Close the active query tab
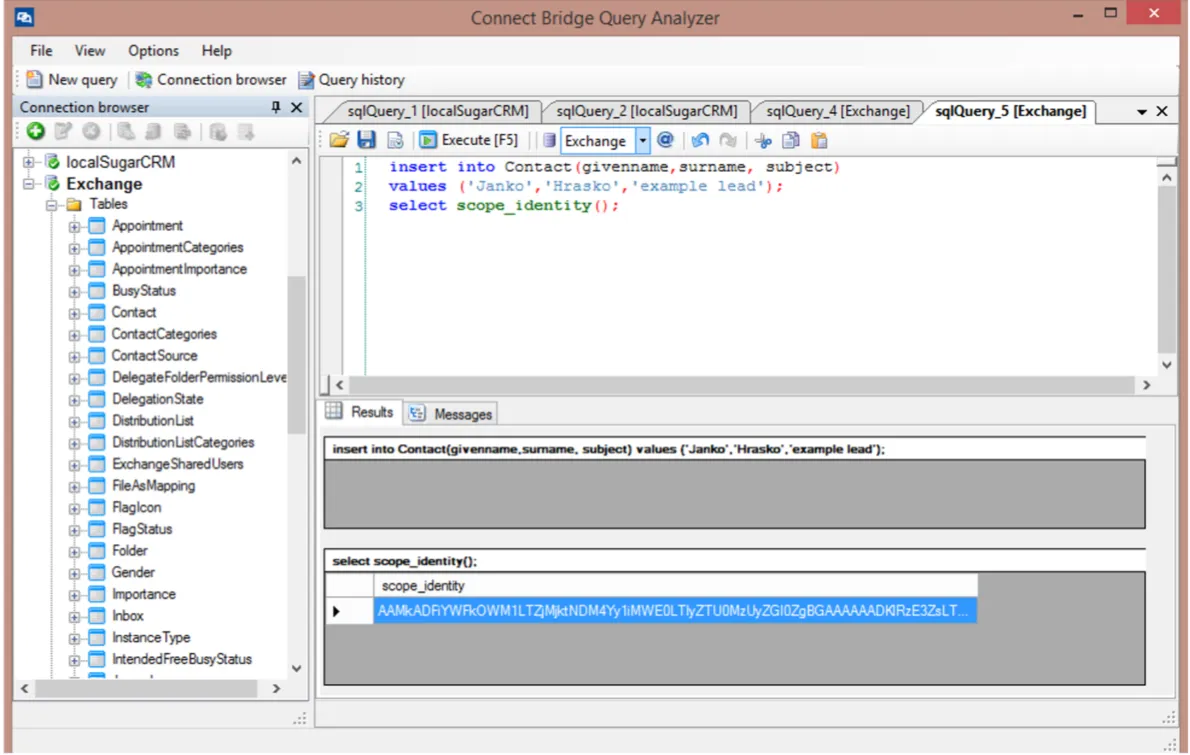The image size is (1190, 755). [x=1162, y=111]
